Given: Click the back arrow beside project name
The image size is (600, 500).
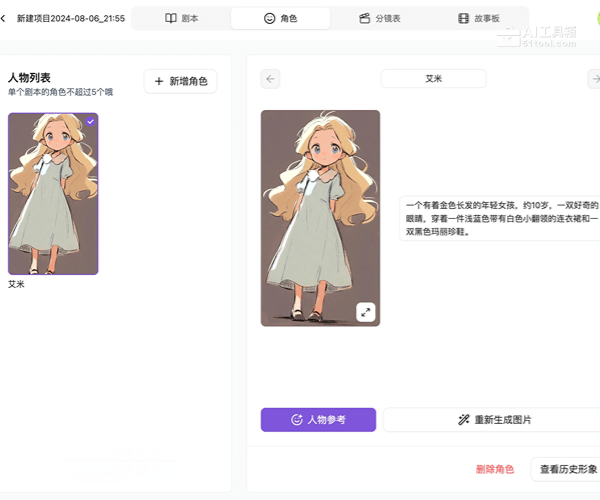Looking at the screenshot, I should tap(4, 18).
